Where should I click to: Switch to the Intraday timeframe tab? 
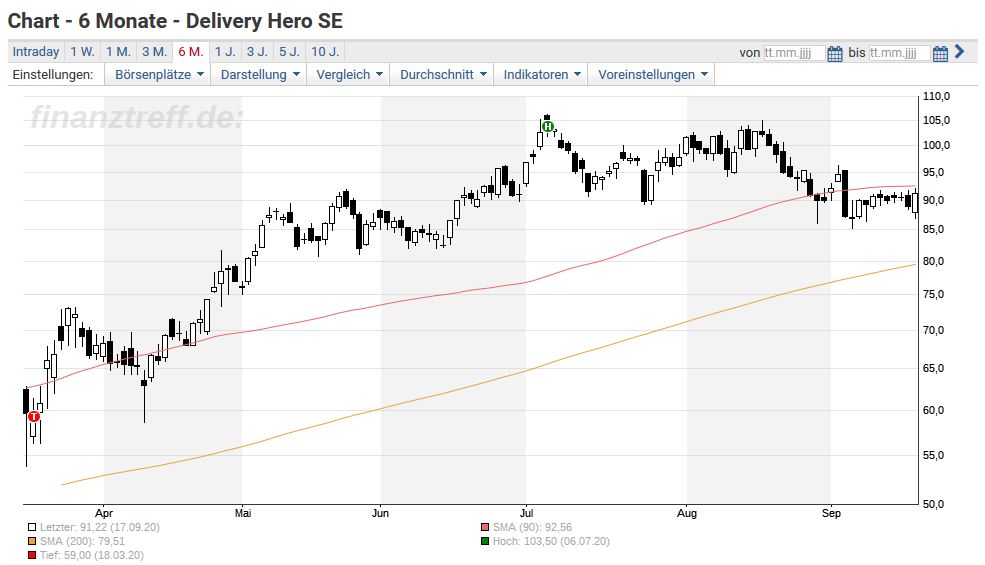[36, 52]
